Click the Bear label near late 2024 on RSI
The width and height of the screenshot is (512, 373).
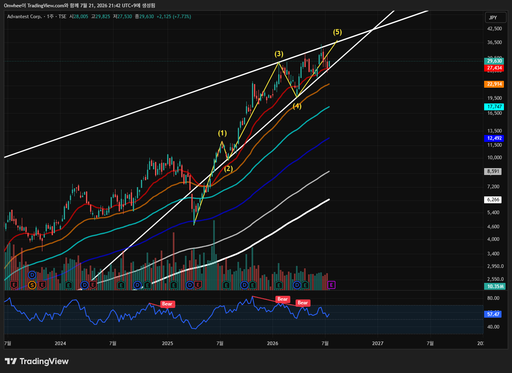[x=167, y=304]
